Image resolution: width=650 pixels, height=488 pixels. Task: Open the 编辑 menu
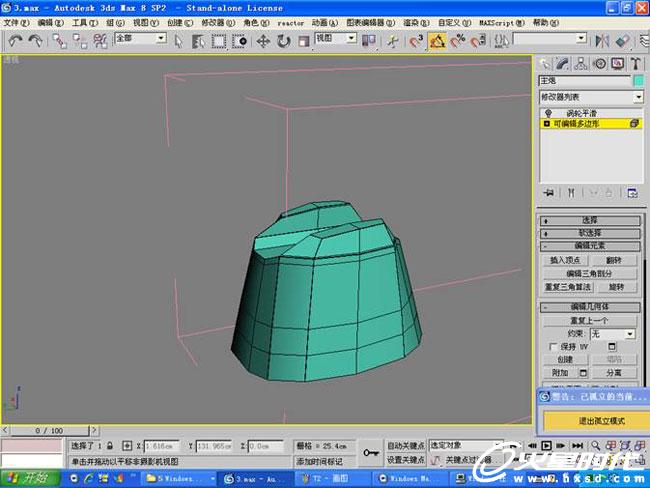pos(51,23)
